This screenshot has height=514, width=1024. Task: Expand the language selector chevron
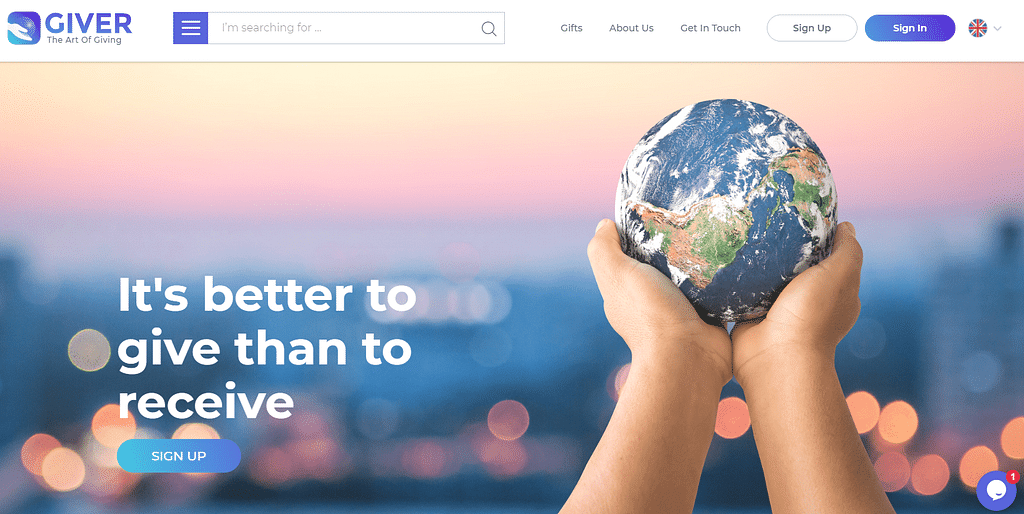point(997,28)
